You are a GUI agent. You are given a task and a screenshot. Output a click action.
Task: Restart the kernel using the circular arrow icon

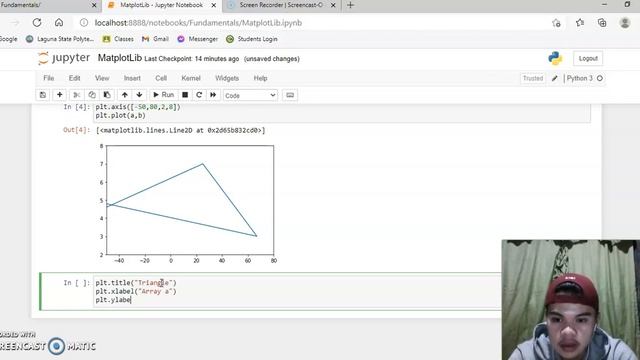tap(199, 95)
